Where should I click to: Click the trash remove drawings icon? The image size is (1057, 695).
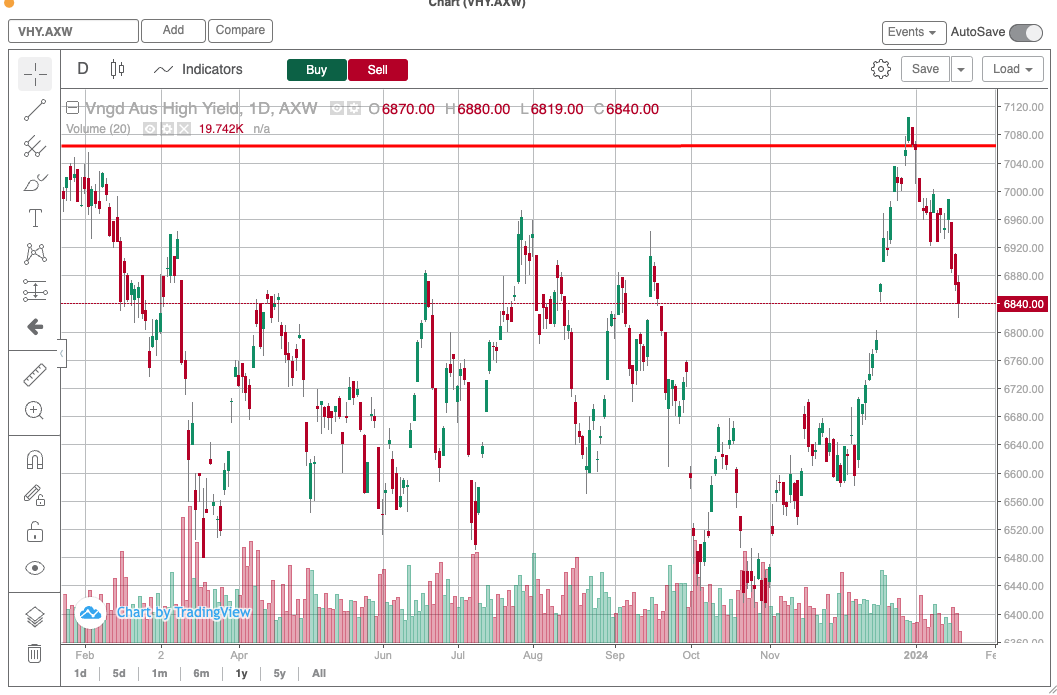(34, 653)
